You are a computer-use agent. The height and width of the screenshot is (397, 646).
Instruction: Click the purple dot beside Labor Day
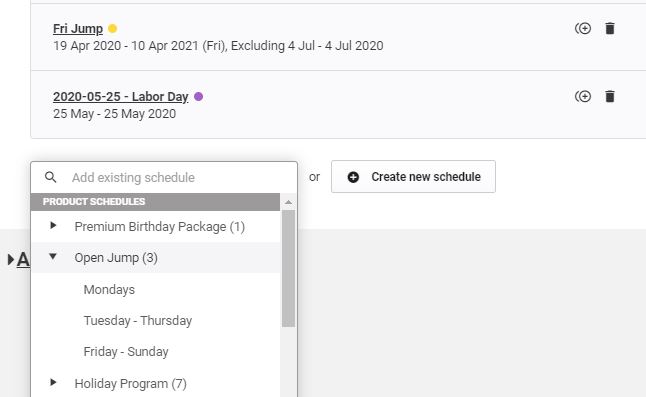tap(199, 96)
